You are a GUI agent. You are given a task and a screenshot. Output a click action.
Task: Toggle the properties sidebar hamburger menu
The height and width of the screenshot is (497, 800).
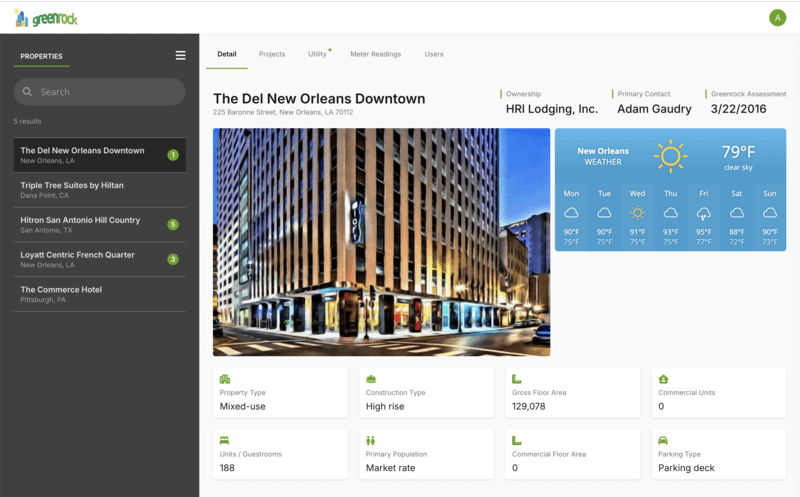pos(180,55)
